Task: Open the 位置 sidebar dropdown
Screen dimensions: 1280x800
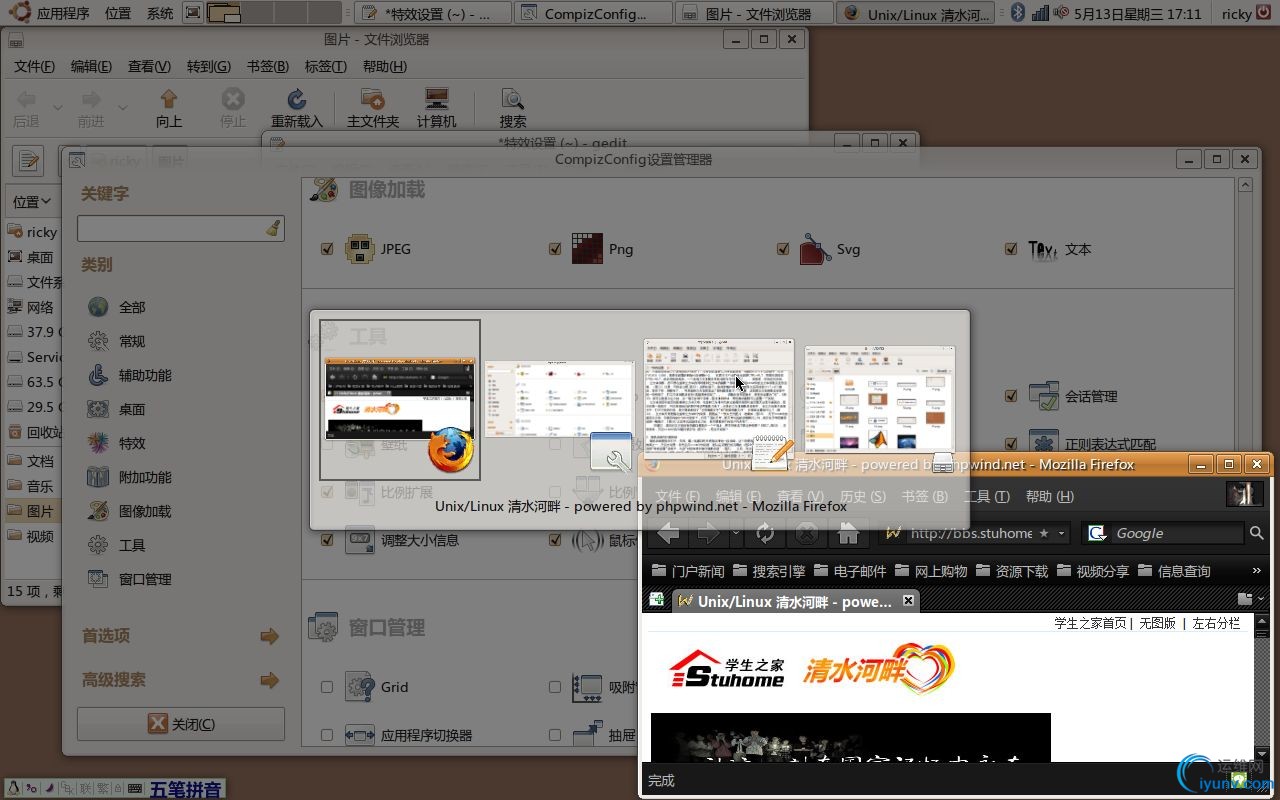Action: pos(31,201)
